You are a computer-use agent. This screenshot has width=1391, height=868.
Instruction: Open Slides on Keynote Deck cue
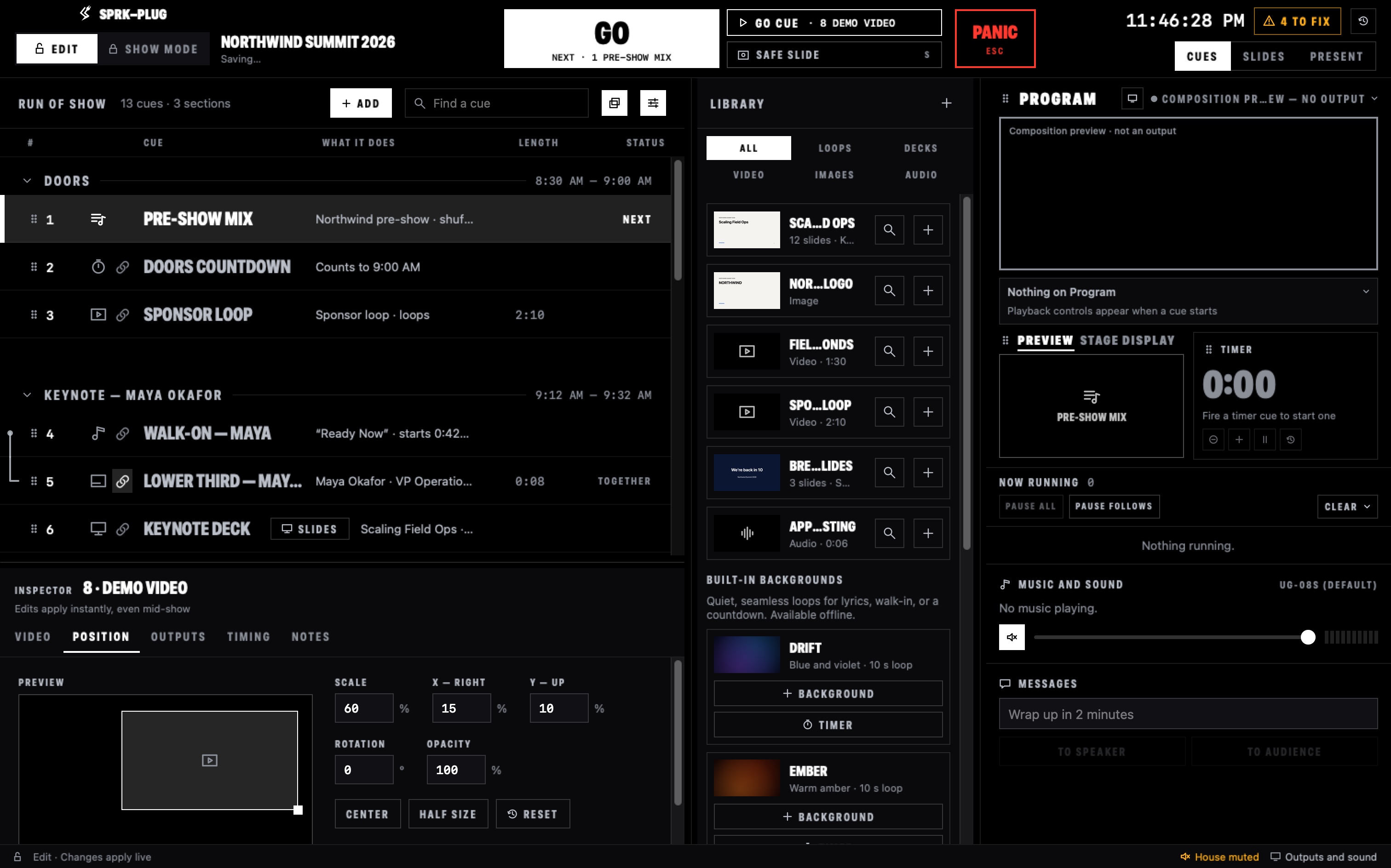[310, 529]
